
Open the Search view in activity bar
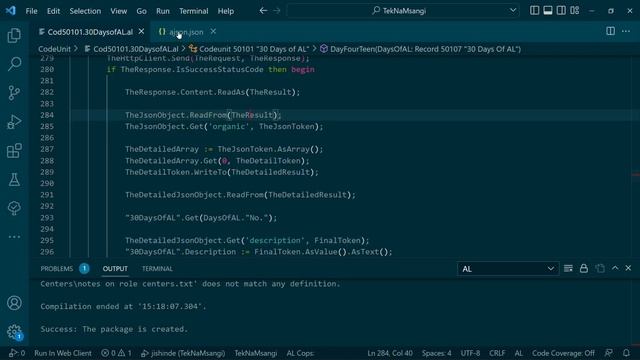[x=14, y=64]
